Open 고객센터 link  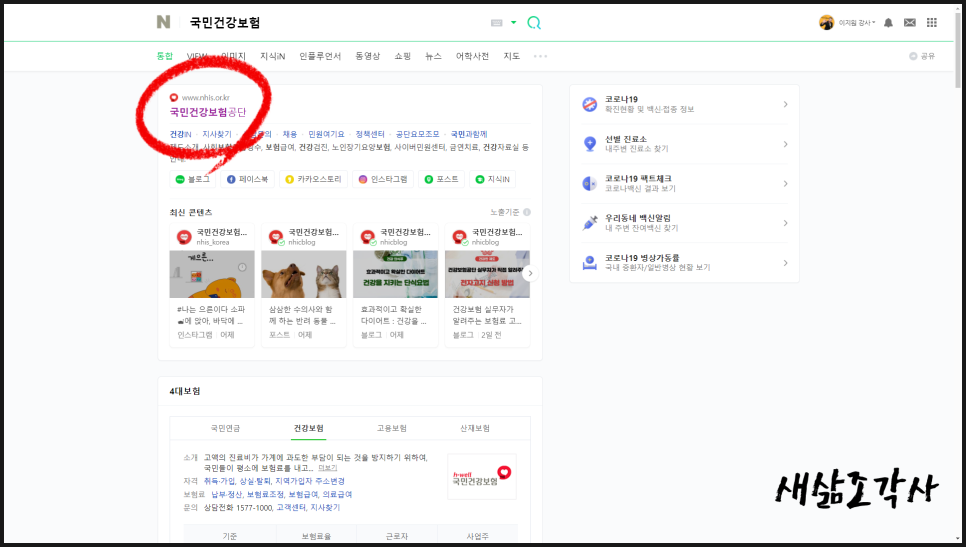[x=291, y=508]
